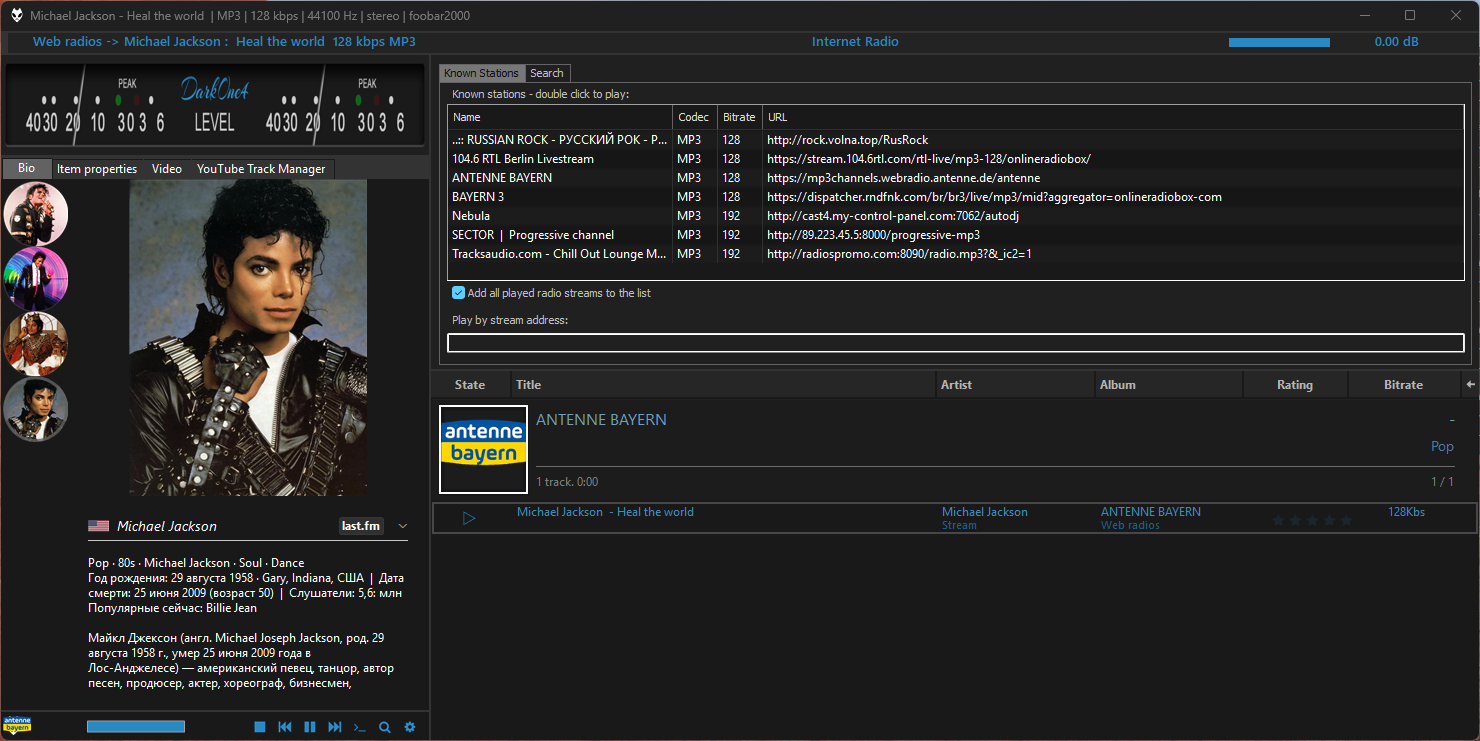This screenshot has height=741, width=1480.
Task: Pause the current stream
Action: (310, 727)
